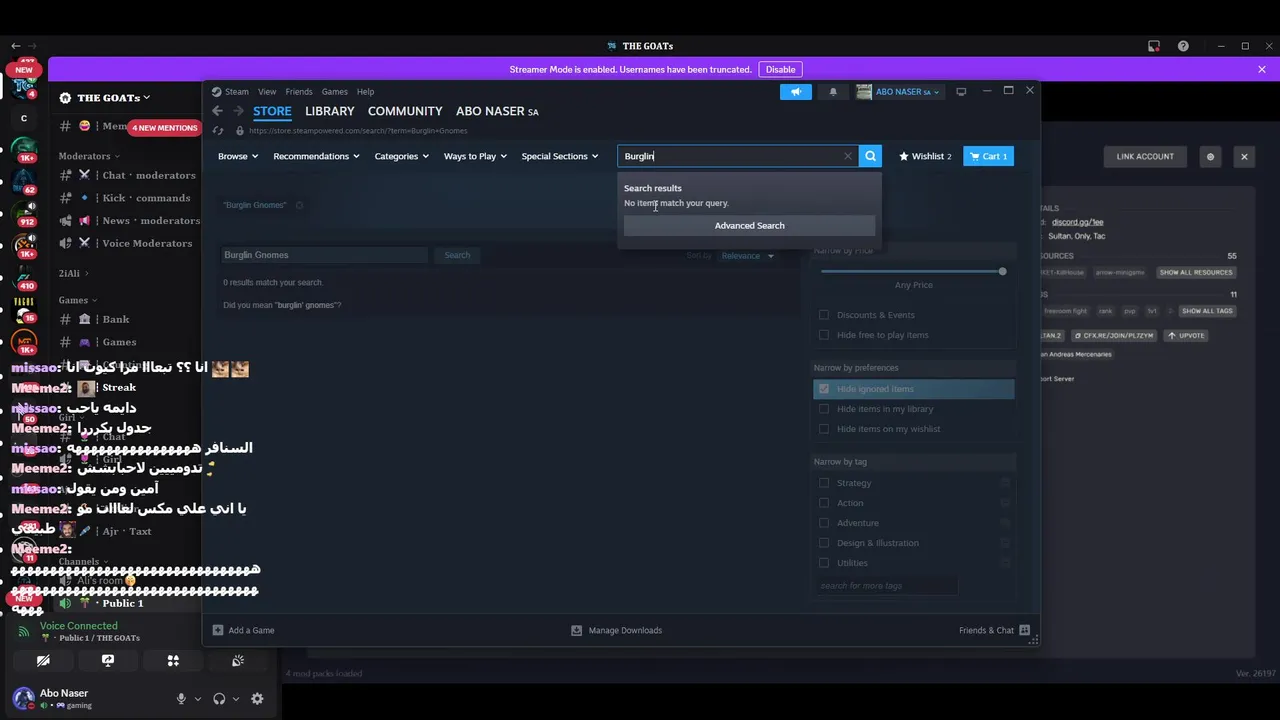Screen dimensions: 1280x720
Task: Click Add a Game in Steam
Action: pos(243,630)
